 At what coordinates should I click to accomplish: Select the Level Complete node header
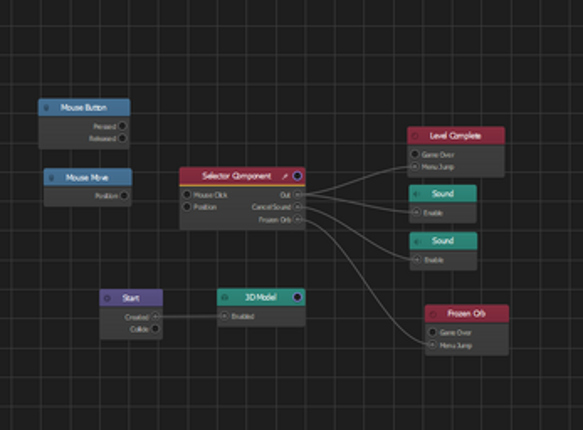pyautogui.click(x=456, y=136)
